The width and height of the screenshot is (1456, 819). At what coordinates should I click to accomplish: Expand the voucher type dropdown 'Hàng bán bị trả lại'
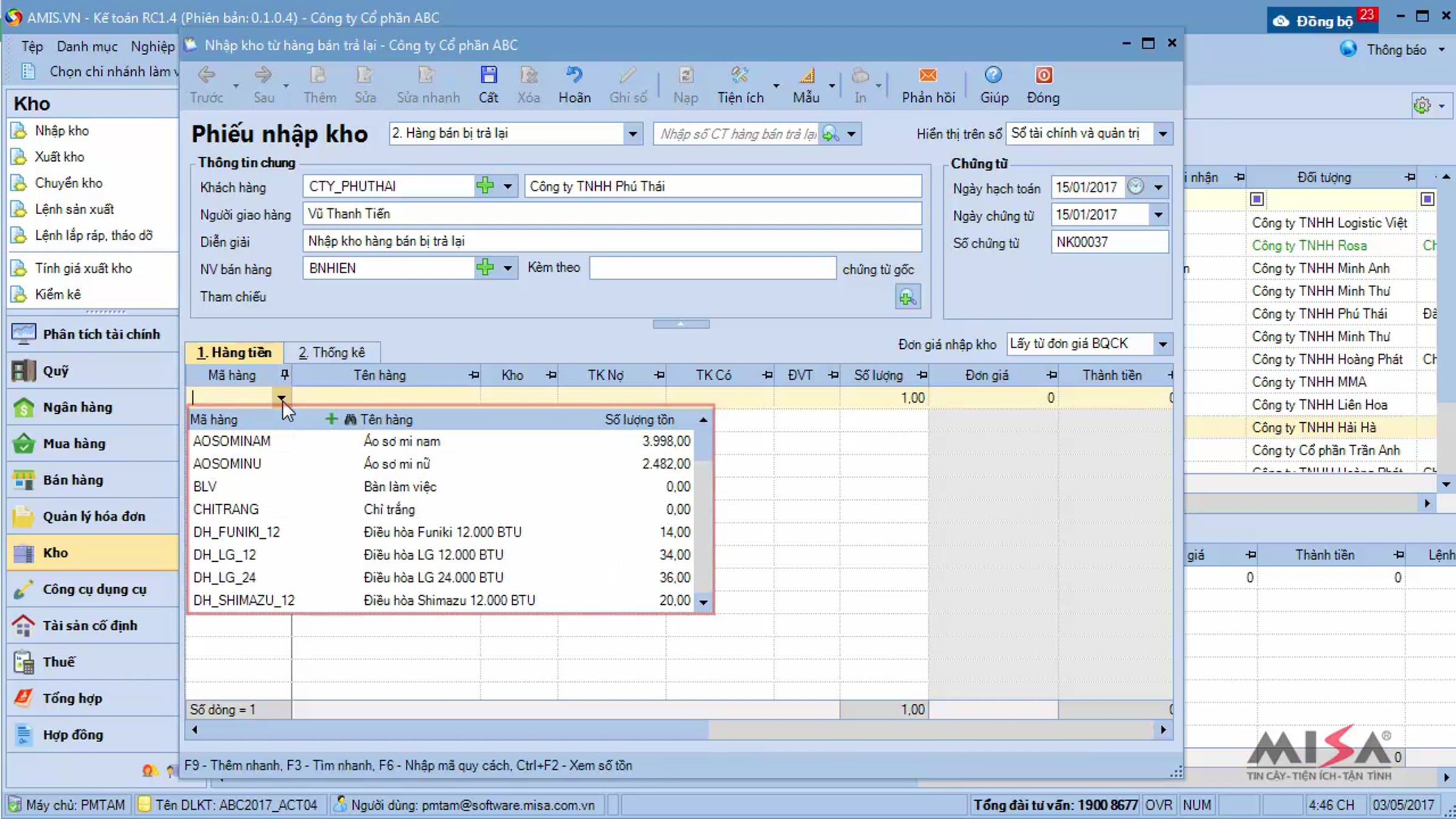[632, 133]
